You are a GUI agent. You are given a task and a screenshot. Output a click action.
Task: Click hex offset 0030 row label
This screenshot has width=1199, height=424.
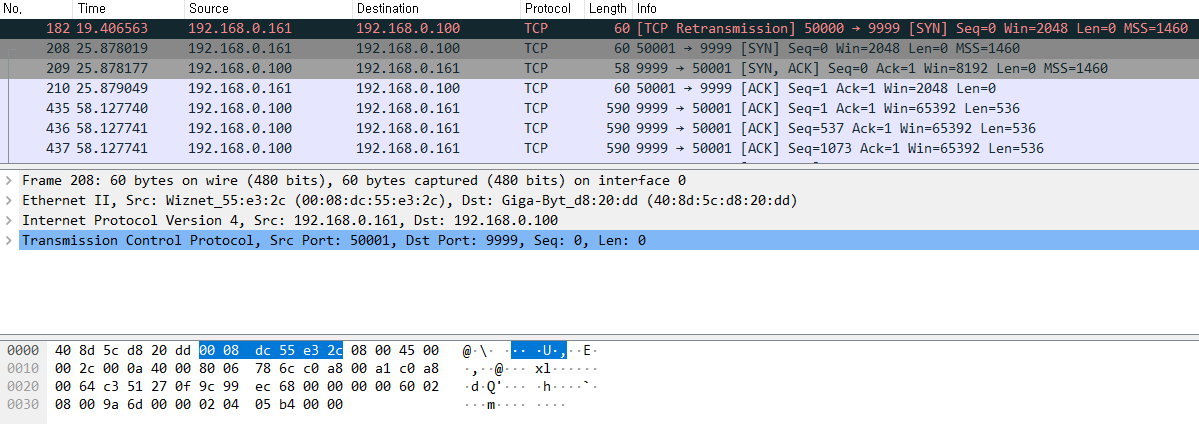point(23,404)
